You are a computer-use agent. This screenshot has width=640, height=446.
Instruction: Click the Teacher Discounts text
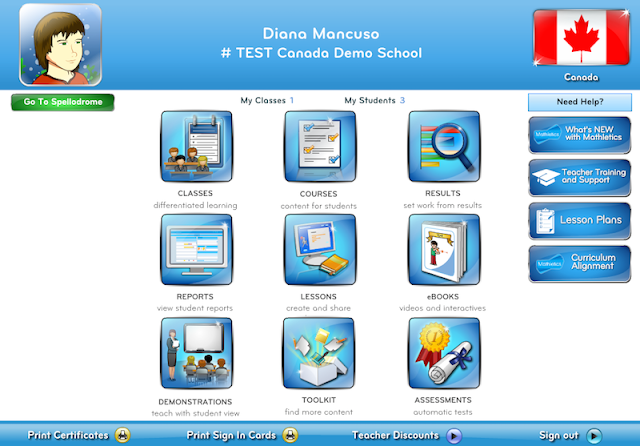click(x=396, y=435)
